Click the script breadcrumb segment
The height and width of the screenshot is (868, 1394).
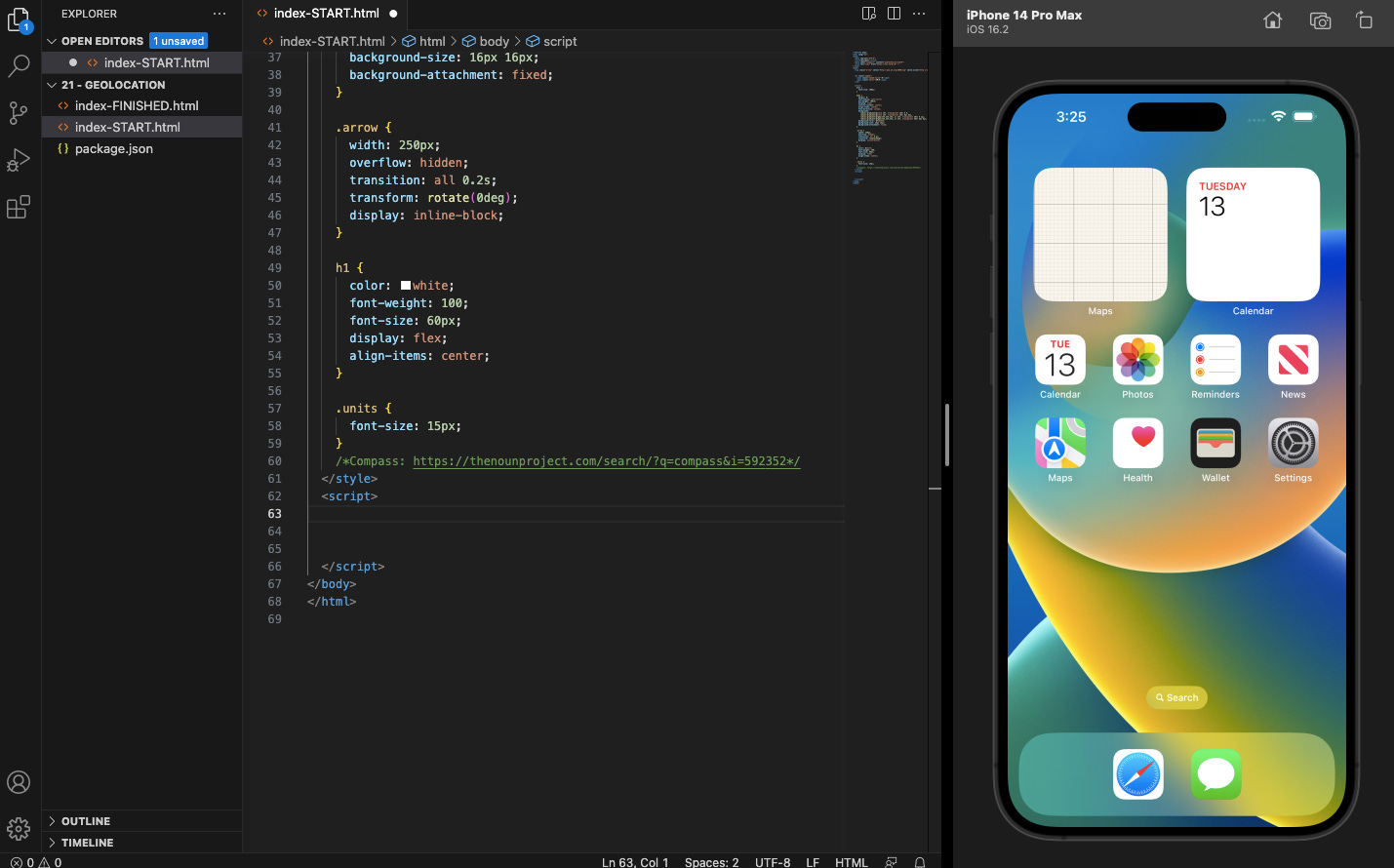click(551, 41)
